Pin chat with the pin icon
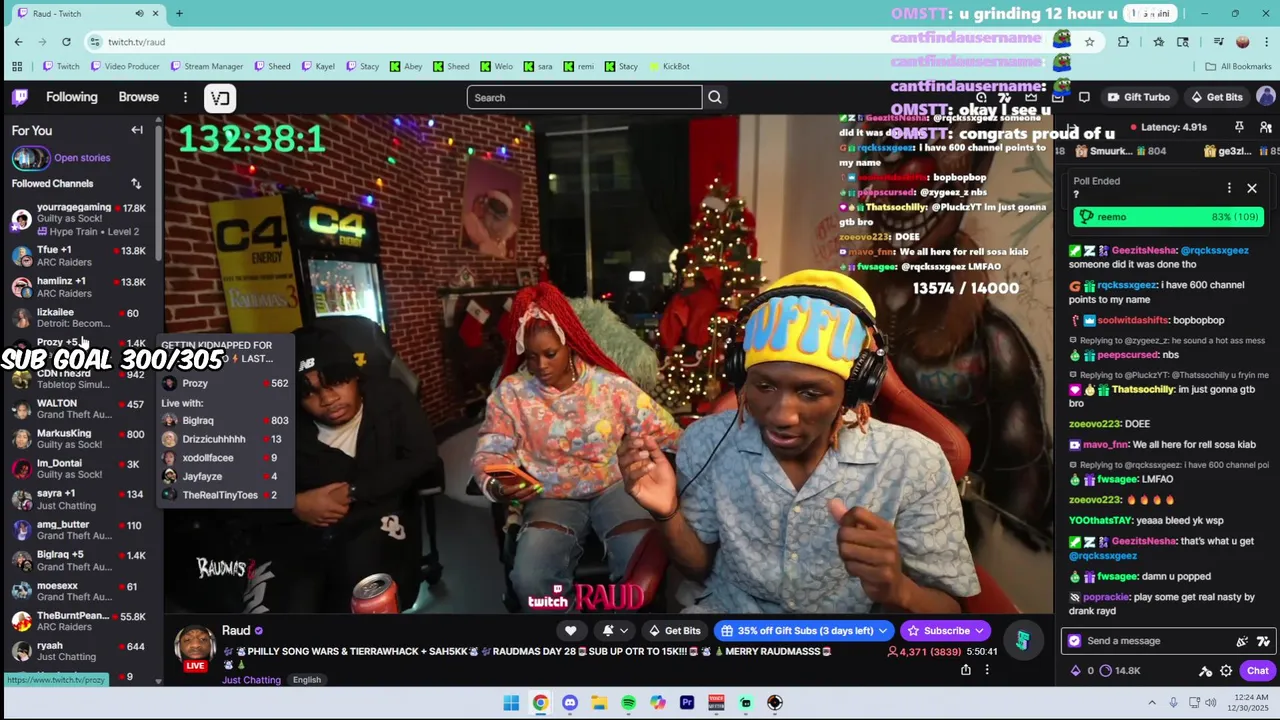The height and width of the screenshot is (720, 1280). coord(1239,127)
